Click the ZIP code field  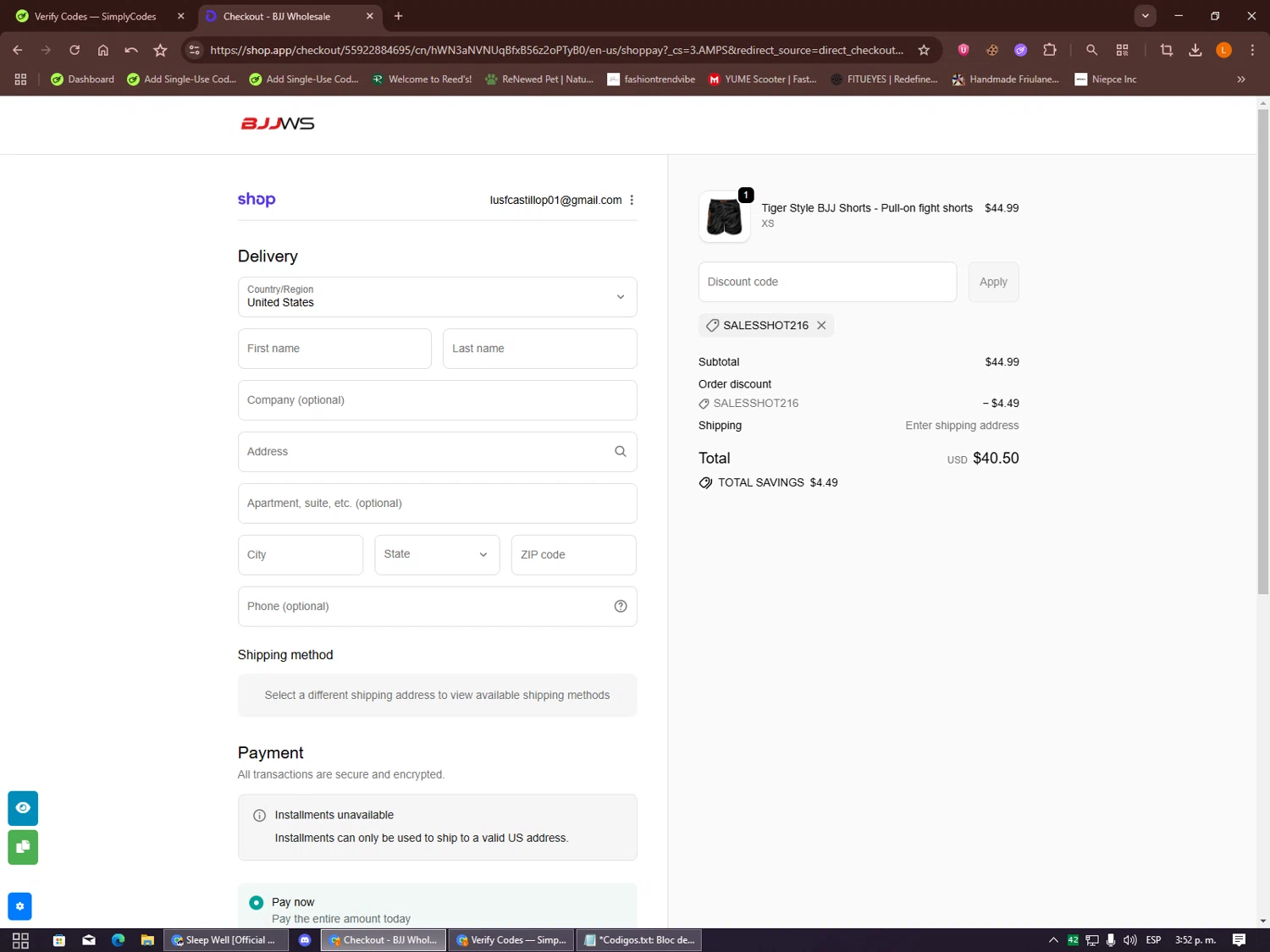click(x=573, y=555)
